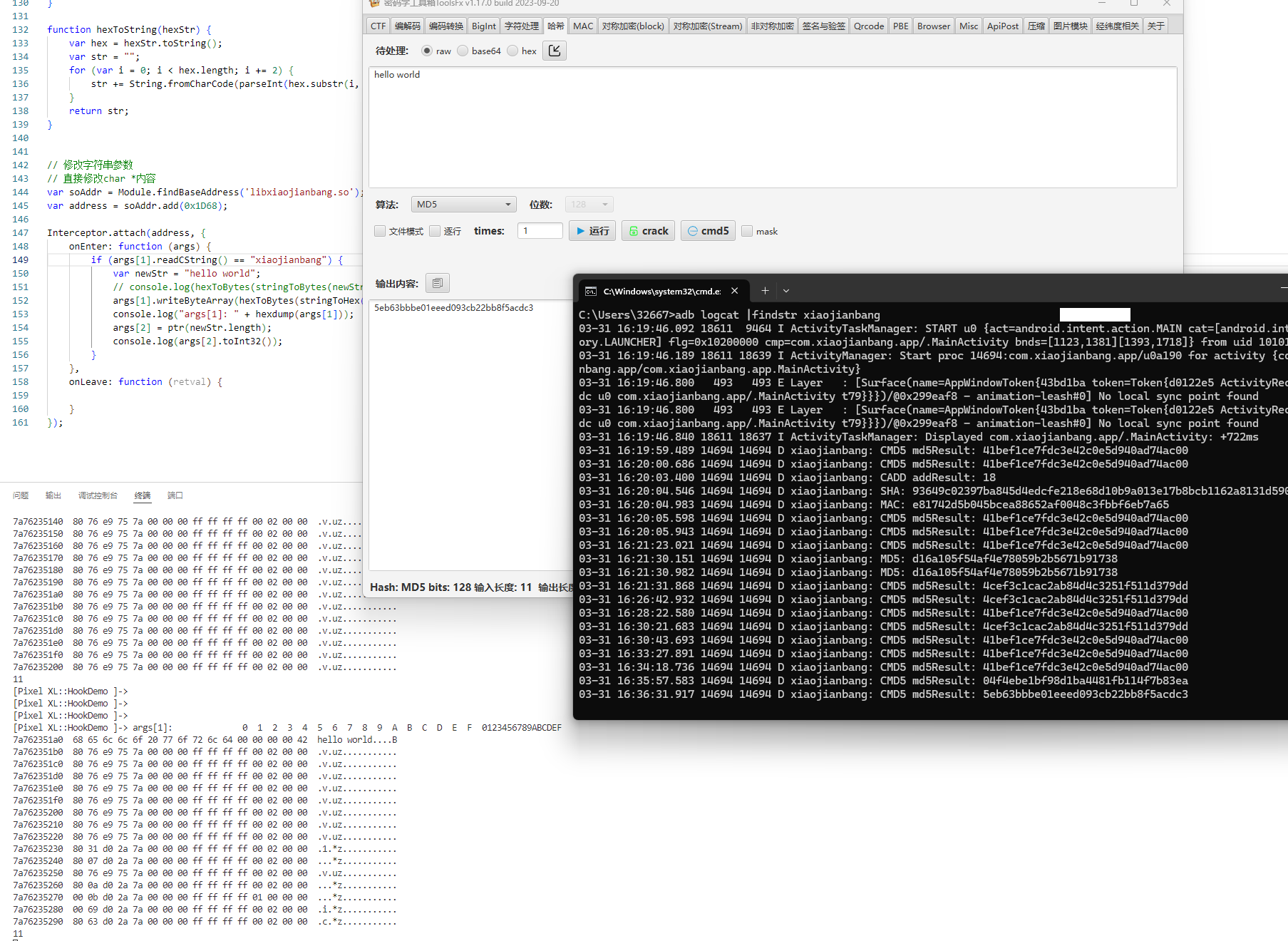Open a new terminal tab with plus icon
The height and width of the screenshot is (941, 1288).
click(765, 291)
